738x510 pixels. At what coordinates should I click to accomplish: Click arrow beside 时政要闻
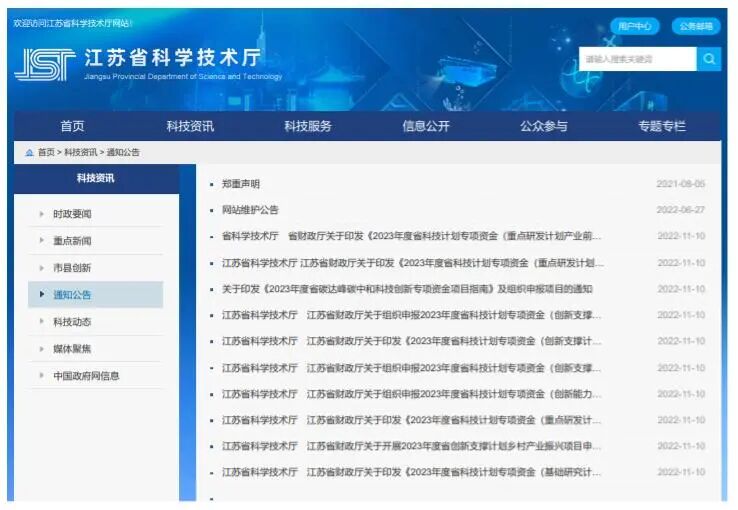pos(42,214)
